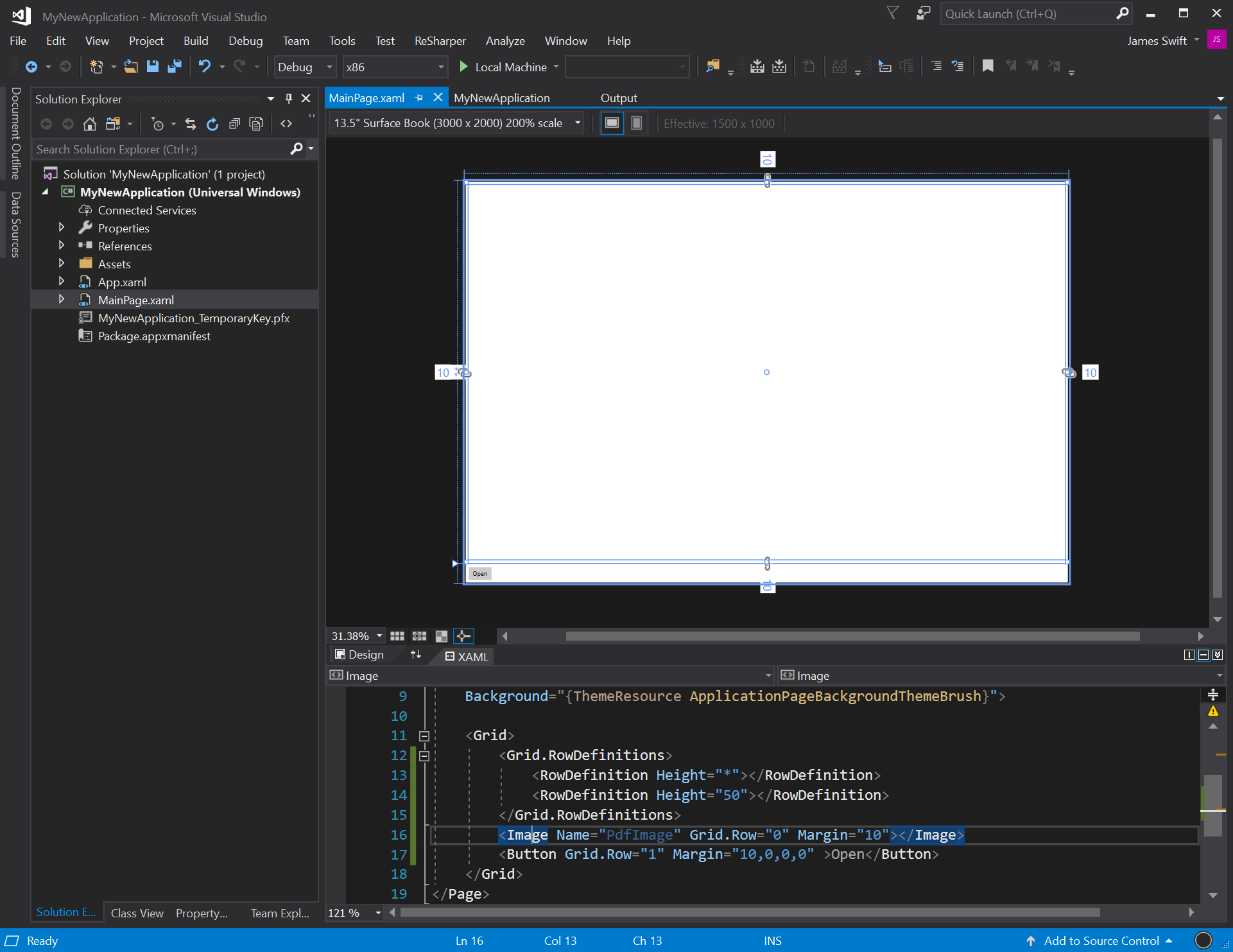This screenshot has width=1233, height=952.
Task: Toggle a bookmark using the toolbar icon
Action: click(x=988, y=66)
